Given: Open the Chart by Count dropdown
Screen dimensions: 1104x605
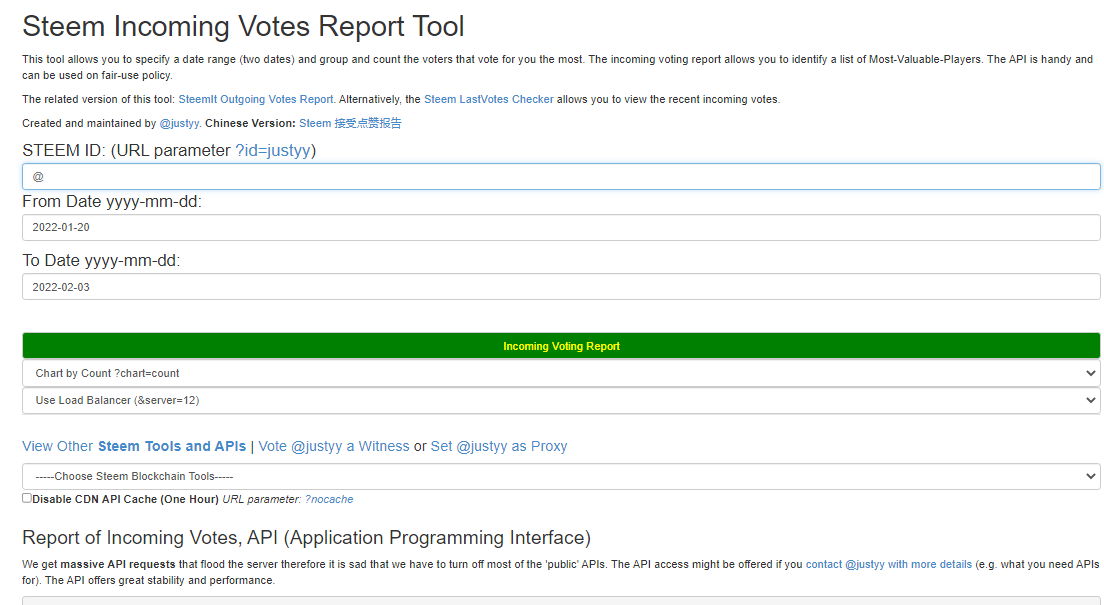Looking at the screenshot, I should [561, 373].
